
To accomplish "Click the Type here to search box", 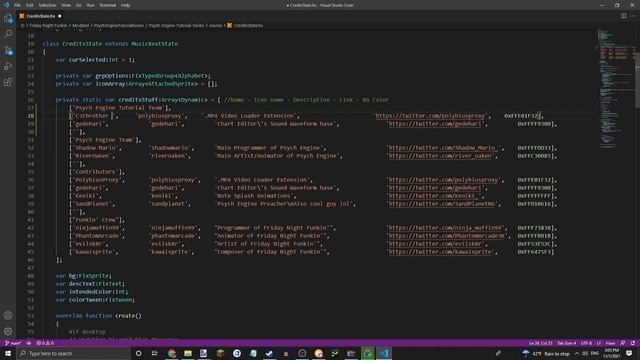I will 73,353.
